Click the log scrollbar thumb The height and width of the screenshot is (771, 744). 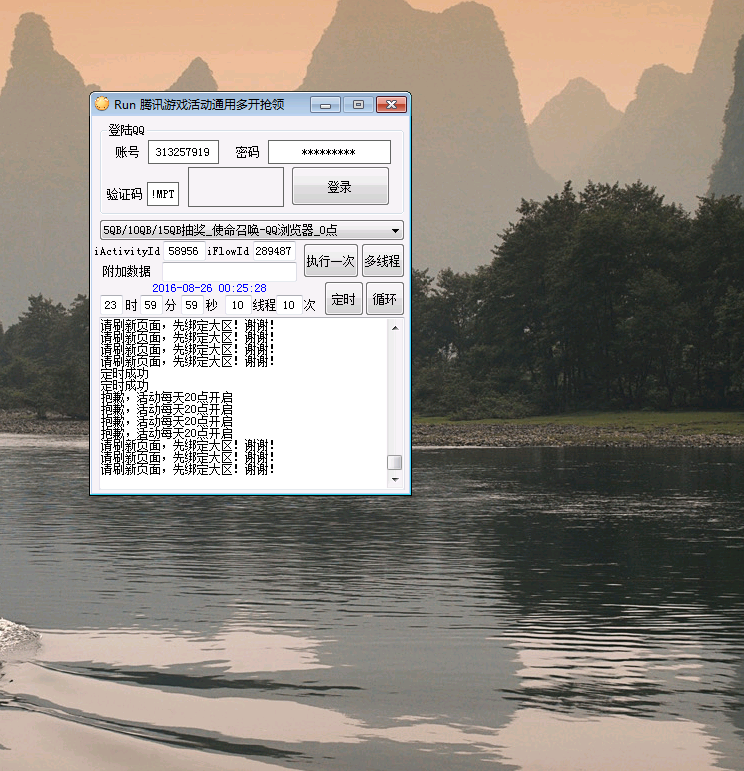tap(395, 462)
